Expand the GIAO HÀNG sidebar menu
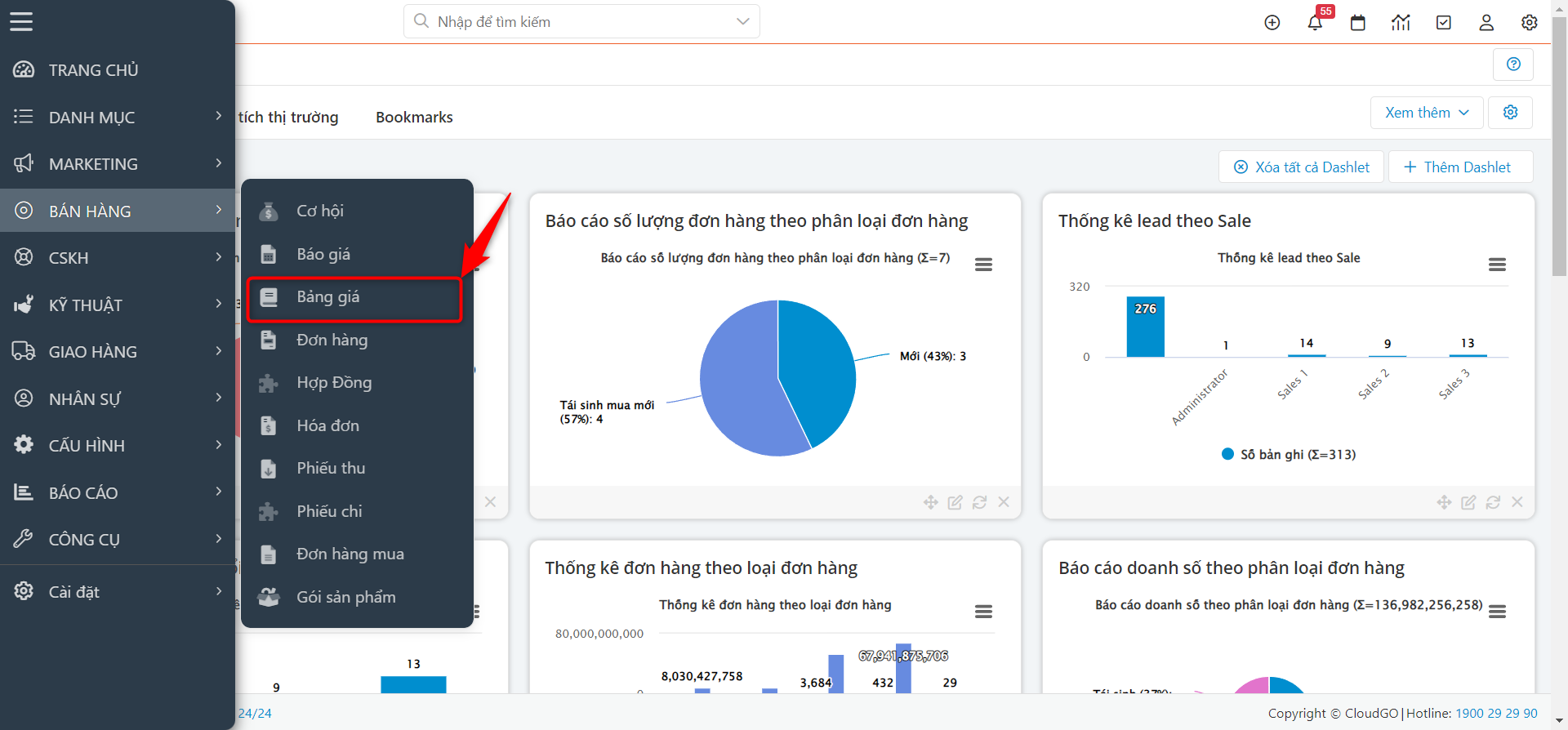 118,351
